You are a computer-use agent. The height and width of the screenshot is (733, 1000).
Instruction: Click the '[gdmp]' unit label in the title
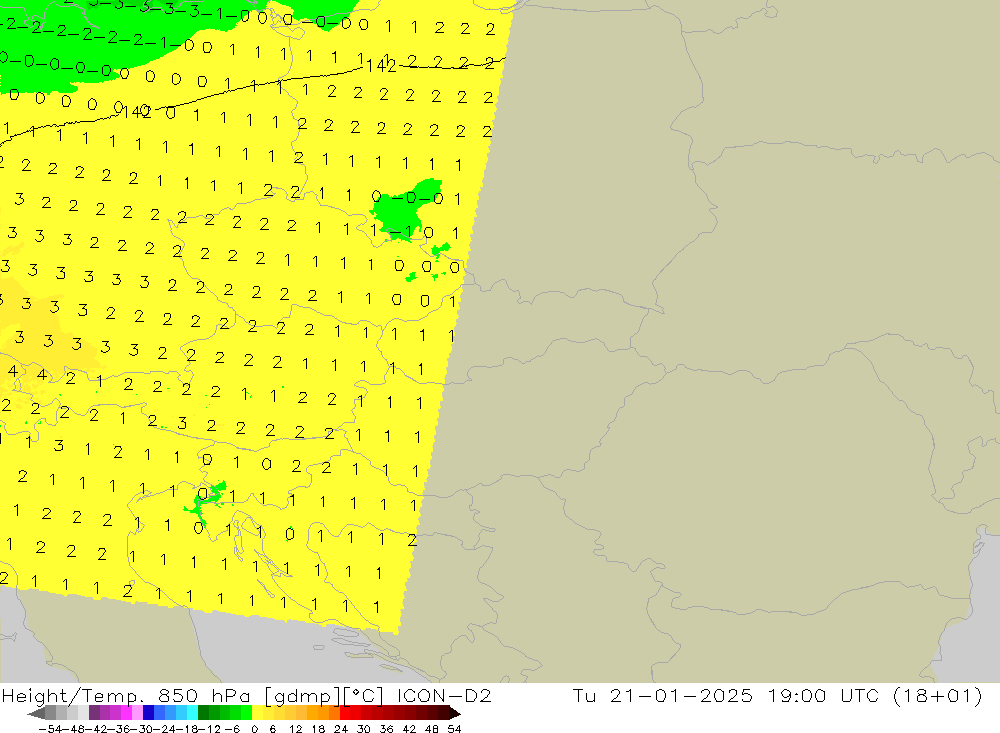302,697
